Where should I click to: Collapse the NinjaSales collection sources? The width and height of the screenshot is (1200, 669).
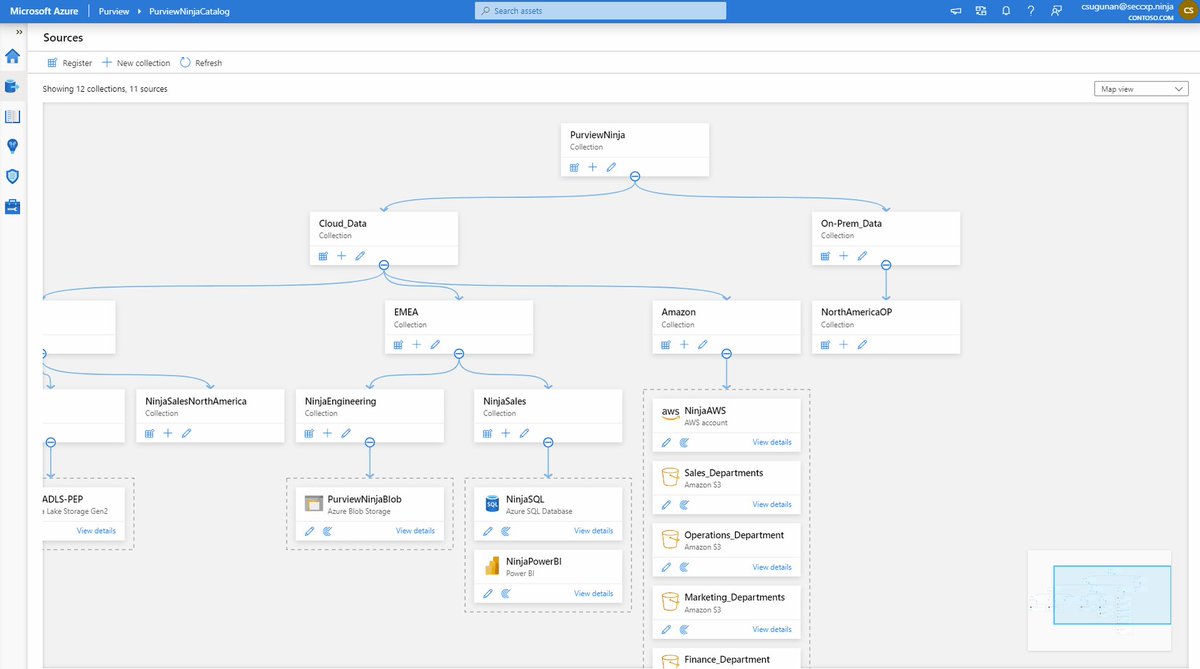click(x=547, y=442)
